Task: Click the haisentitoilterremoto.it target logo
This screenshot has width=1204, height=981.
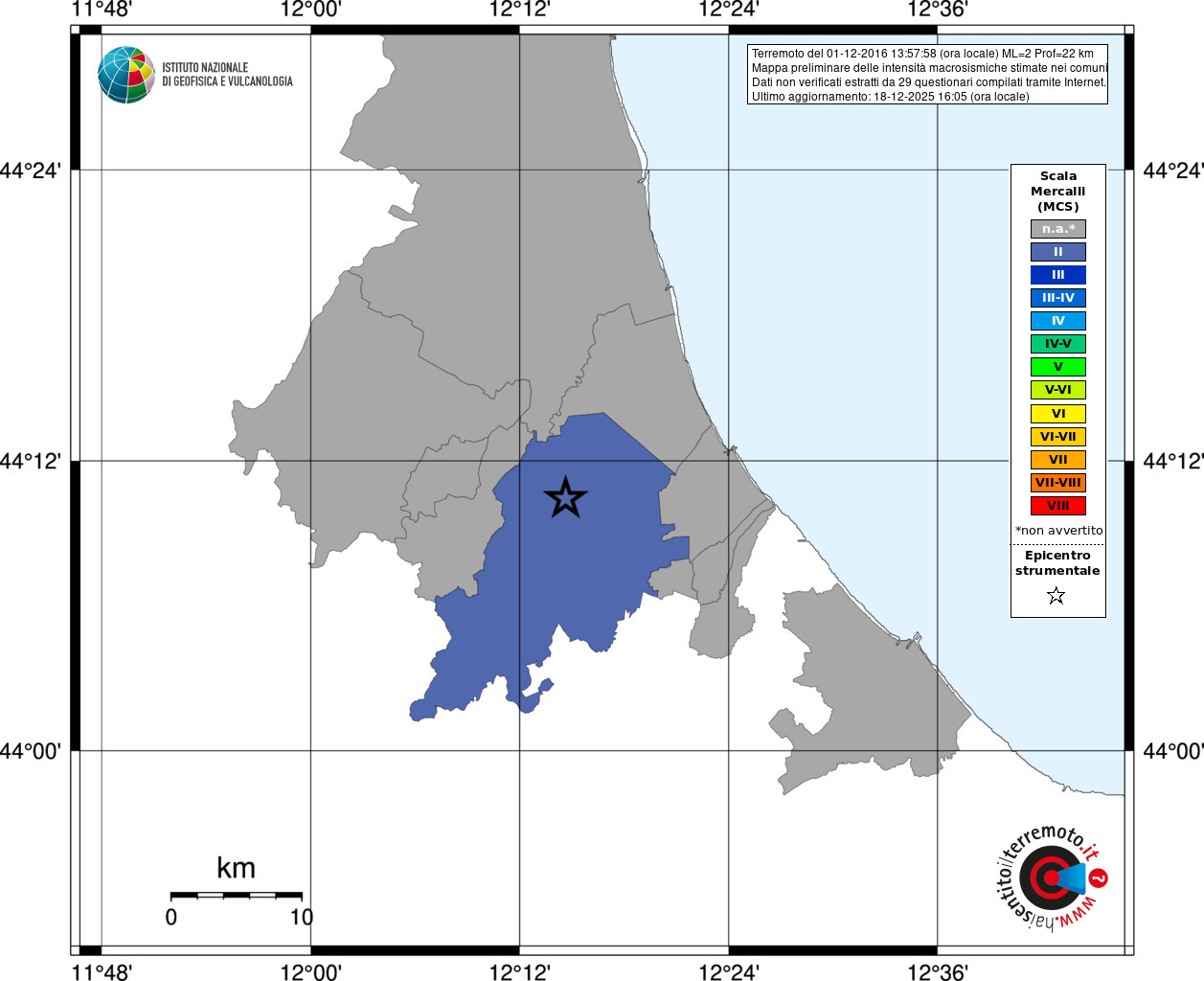Action: tap(1052, 878)
